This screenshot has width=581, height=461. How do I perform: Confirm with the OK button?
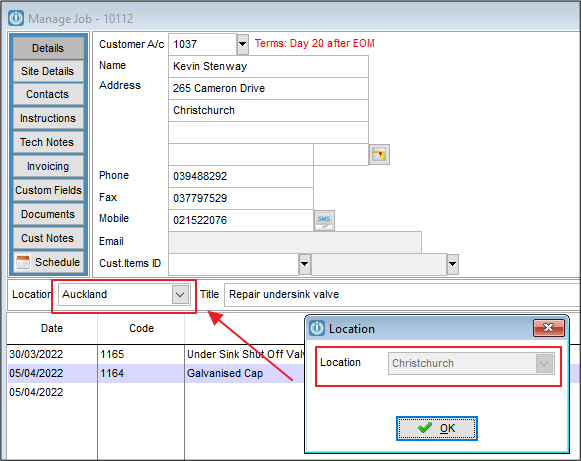point(437,428)
